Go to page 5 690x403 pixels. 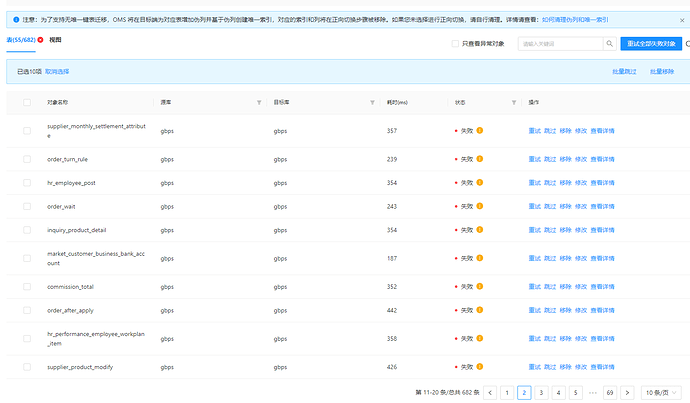click(x=576, y=392)
